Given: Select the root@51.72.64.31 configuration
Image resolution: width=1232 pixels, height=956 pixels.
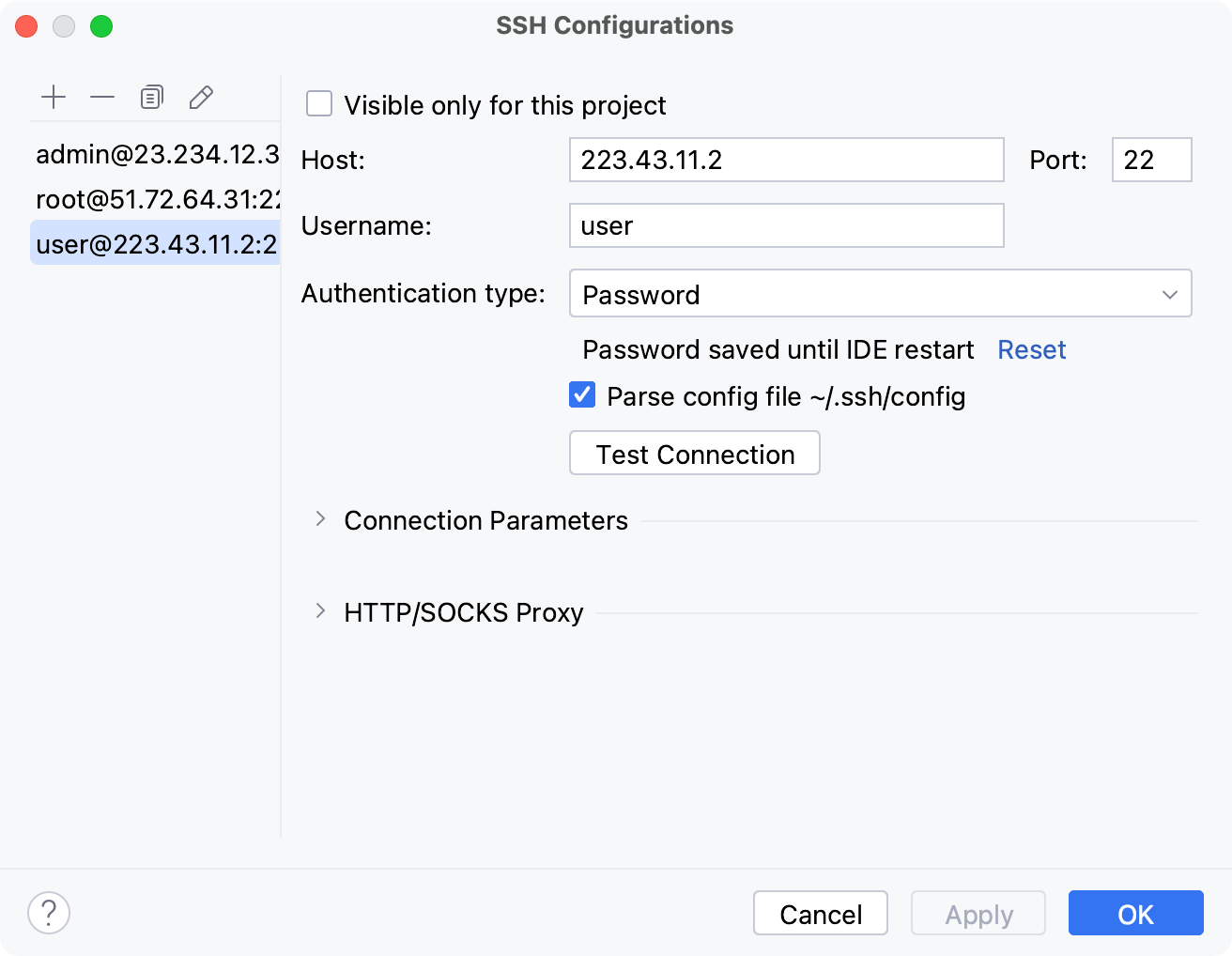Looking at the screenshot, I should pos(141,198).
